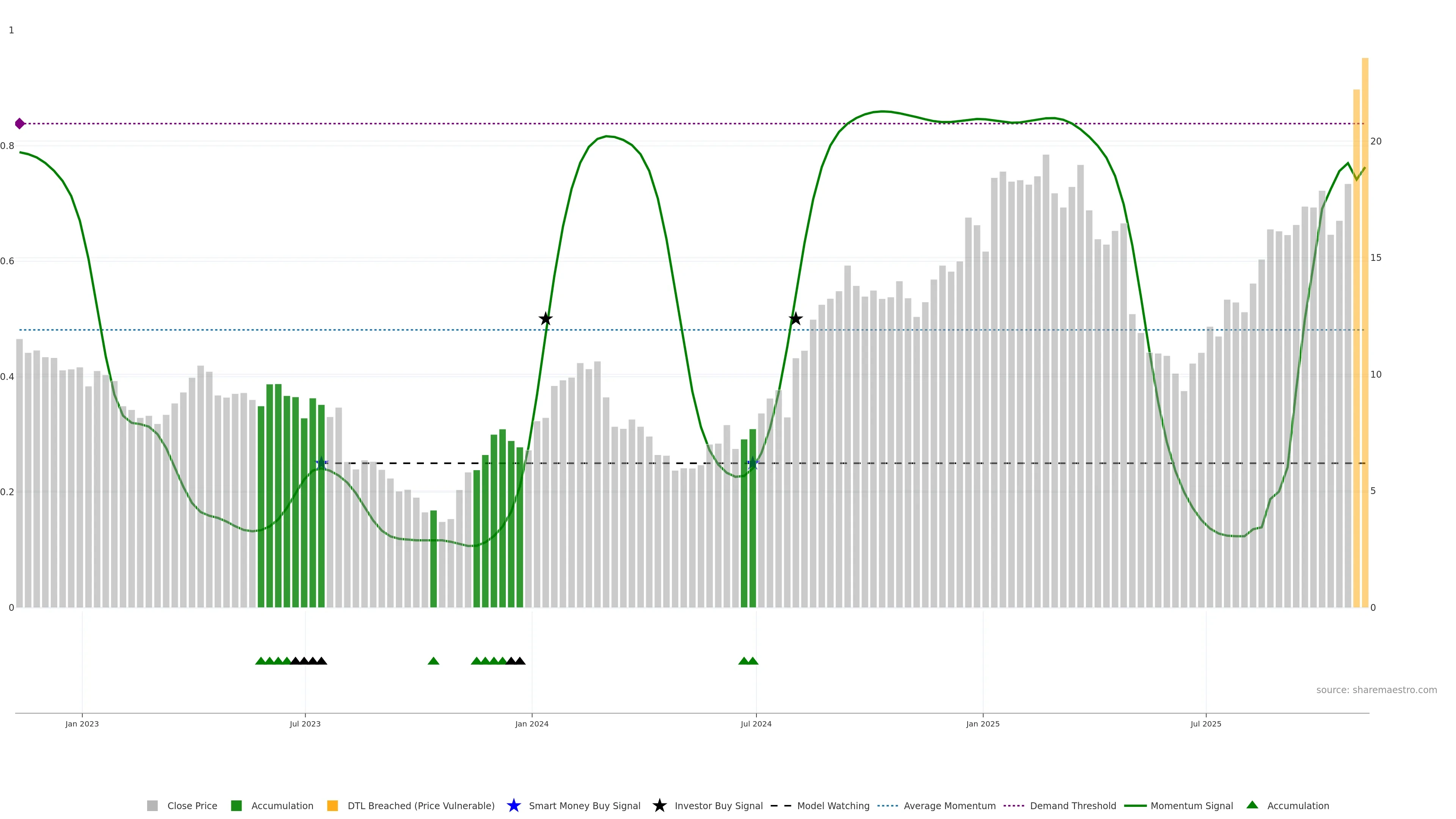Click the lone green triangle between July 2023 and January 2024

(433, 661)
